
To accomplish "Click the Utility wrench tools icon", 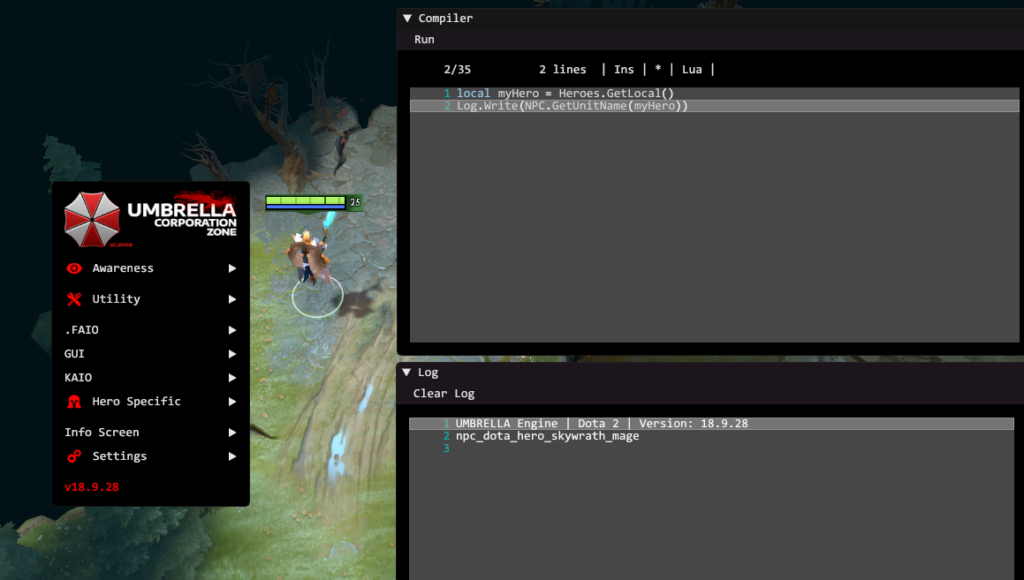I will [x=73, y=299].
